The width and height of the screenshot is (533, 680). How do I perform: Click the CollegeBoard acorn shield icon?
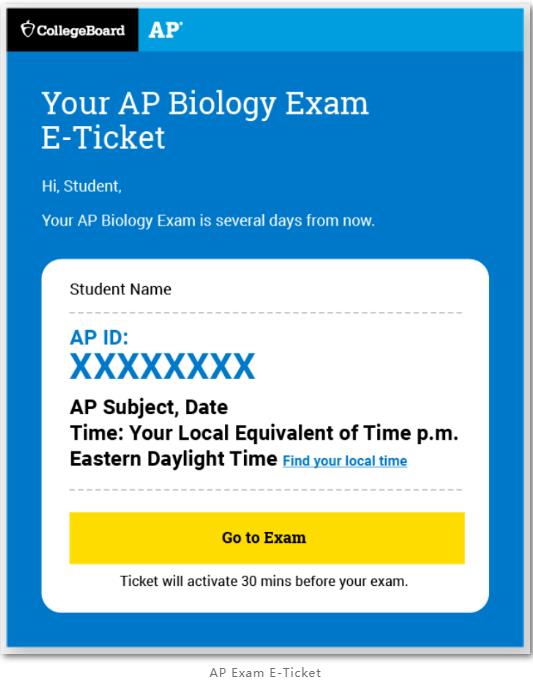click(28, 29)
